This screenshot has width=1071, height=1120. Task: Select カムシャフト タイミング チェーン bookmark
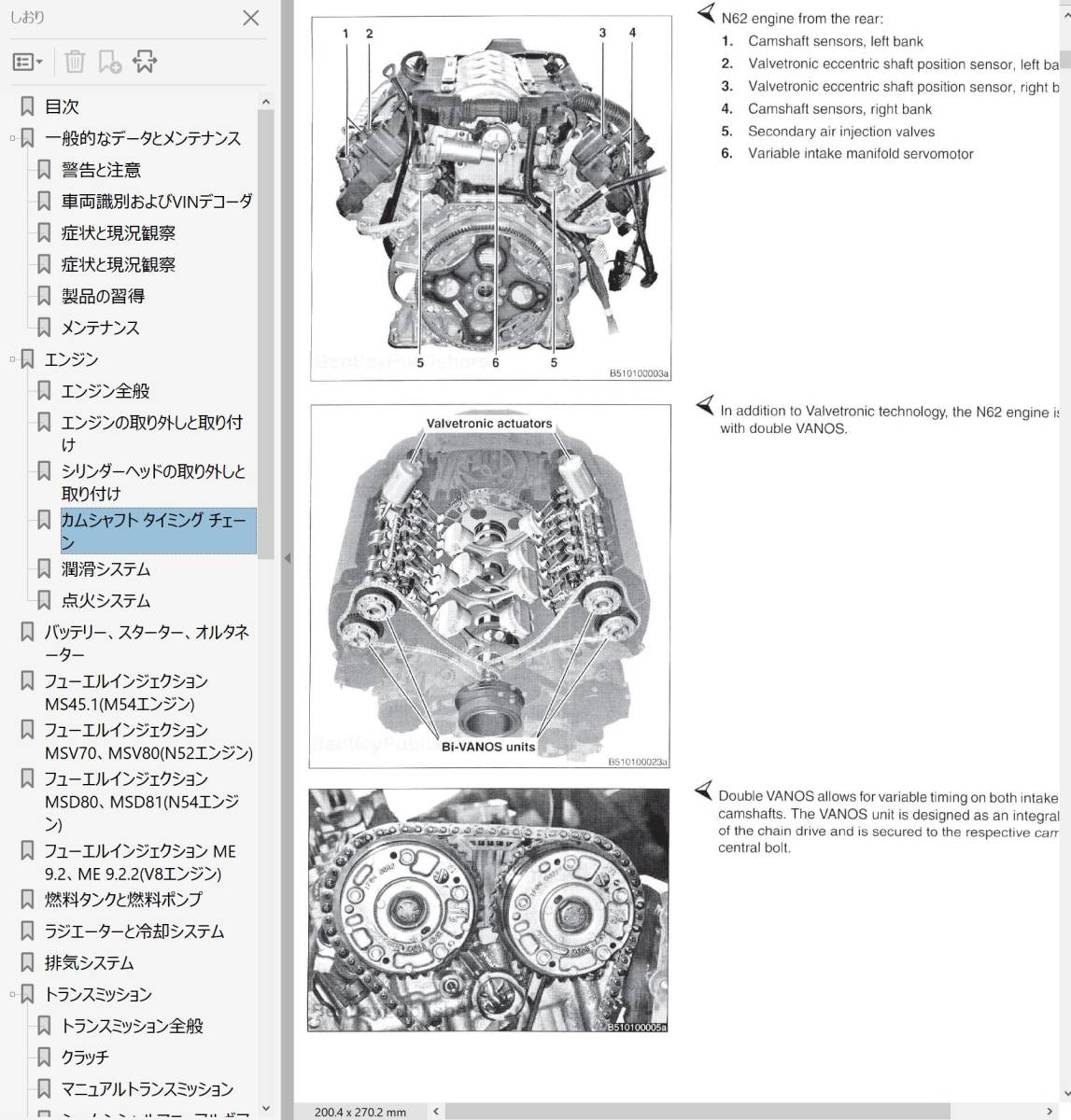(158, 531)
